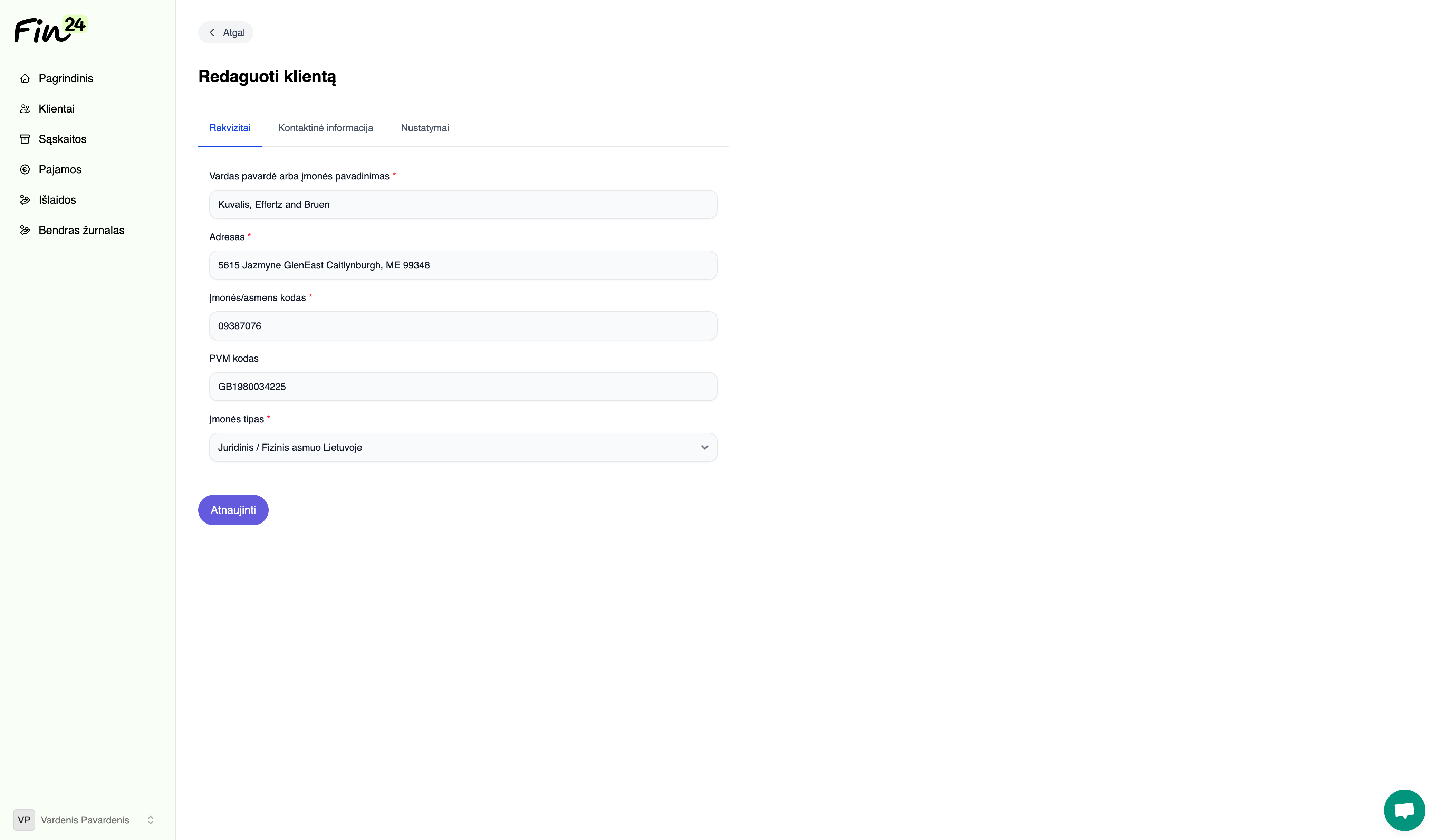This screenshot has width=1442, height=840.
Task: Click the Bendras žurnalas sidebar icon
Action: pos(25,230)
